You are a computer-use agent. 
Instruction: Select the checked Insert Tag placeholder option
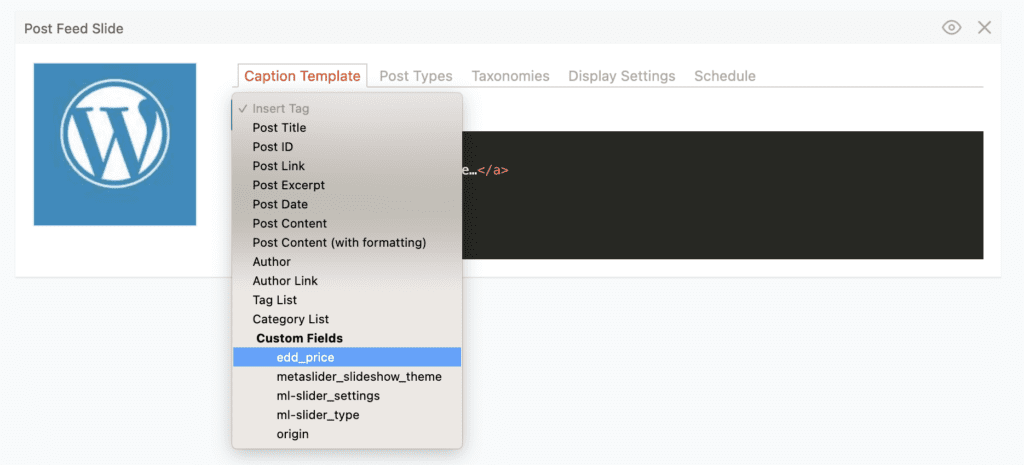click(x=347, y=108)
